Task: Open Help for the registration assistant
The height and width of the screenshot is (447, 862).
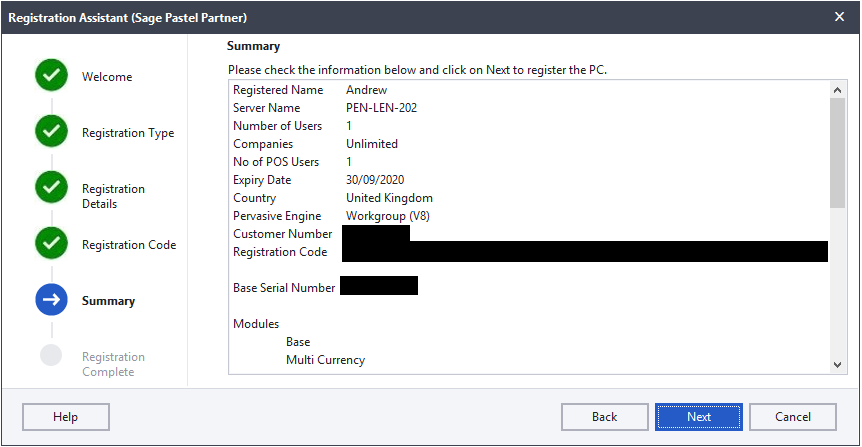Action: pos(65,417)
